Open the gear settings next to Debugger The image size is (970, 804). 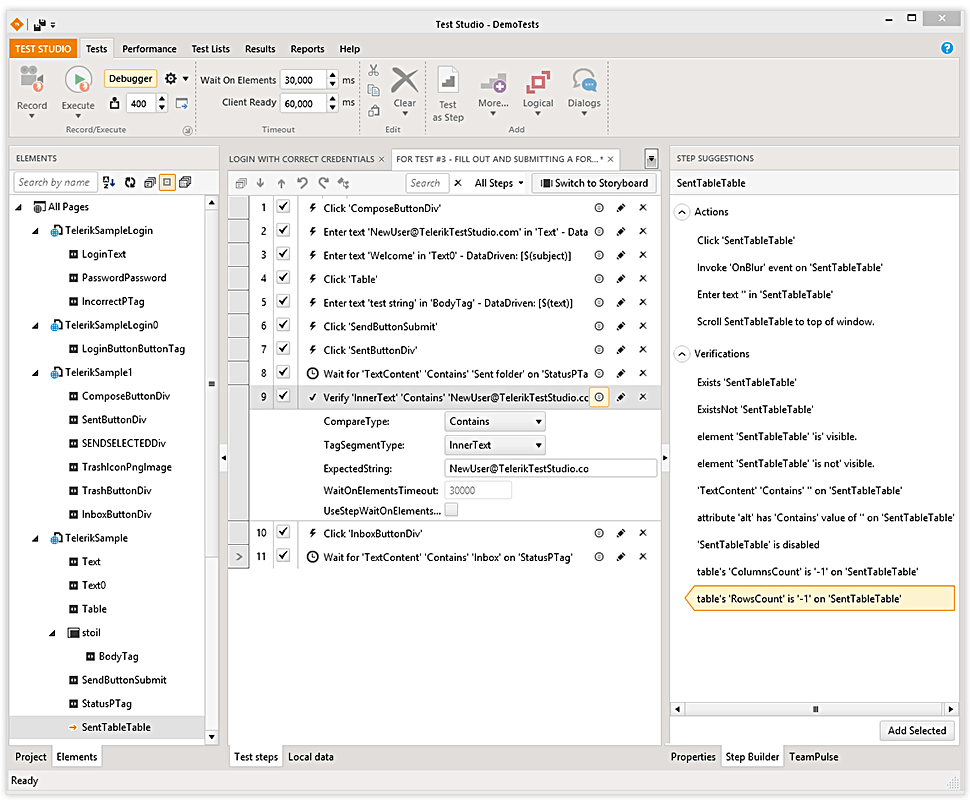171,79
